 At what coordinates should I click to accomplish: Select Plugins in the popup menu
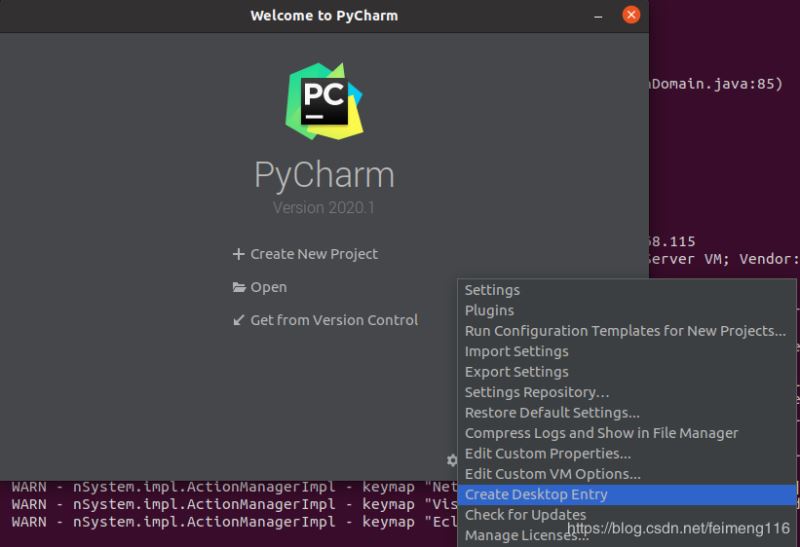(x=489, y=310)
